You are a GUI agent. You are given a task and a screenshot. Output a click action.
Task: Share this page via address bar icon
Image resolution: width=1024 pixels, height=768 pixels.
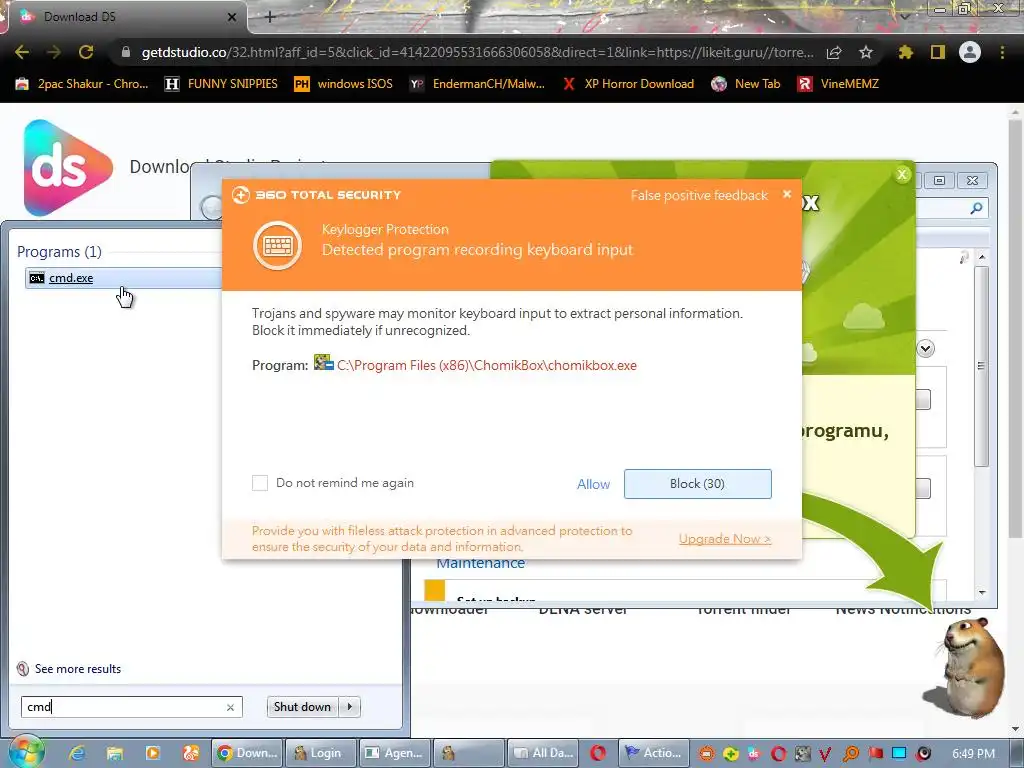point(834,52)
